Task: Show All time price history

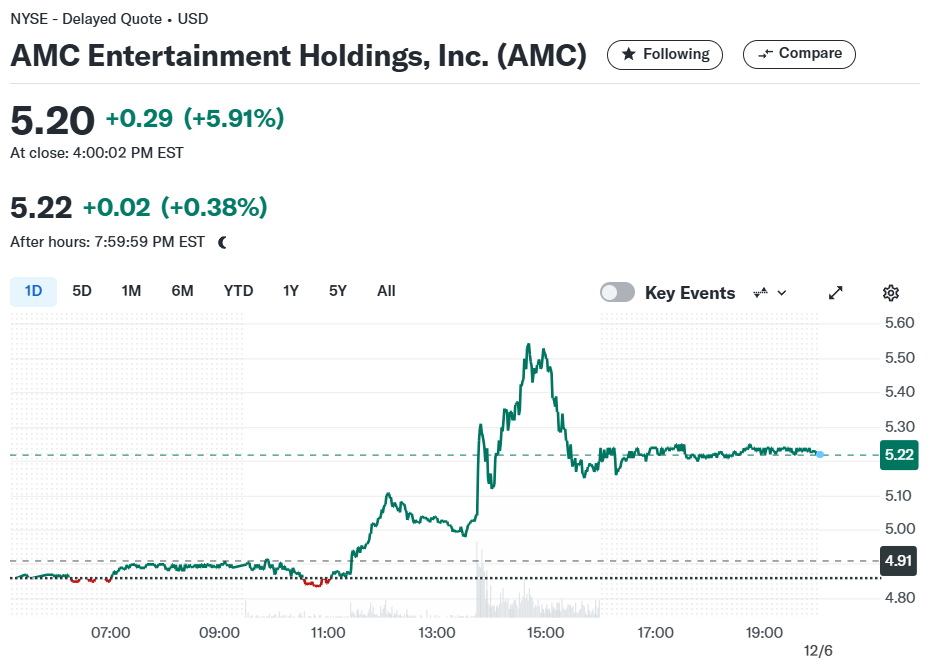Action: tap(386, 291)
